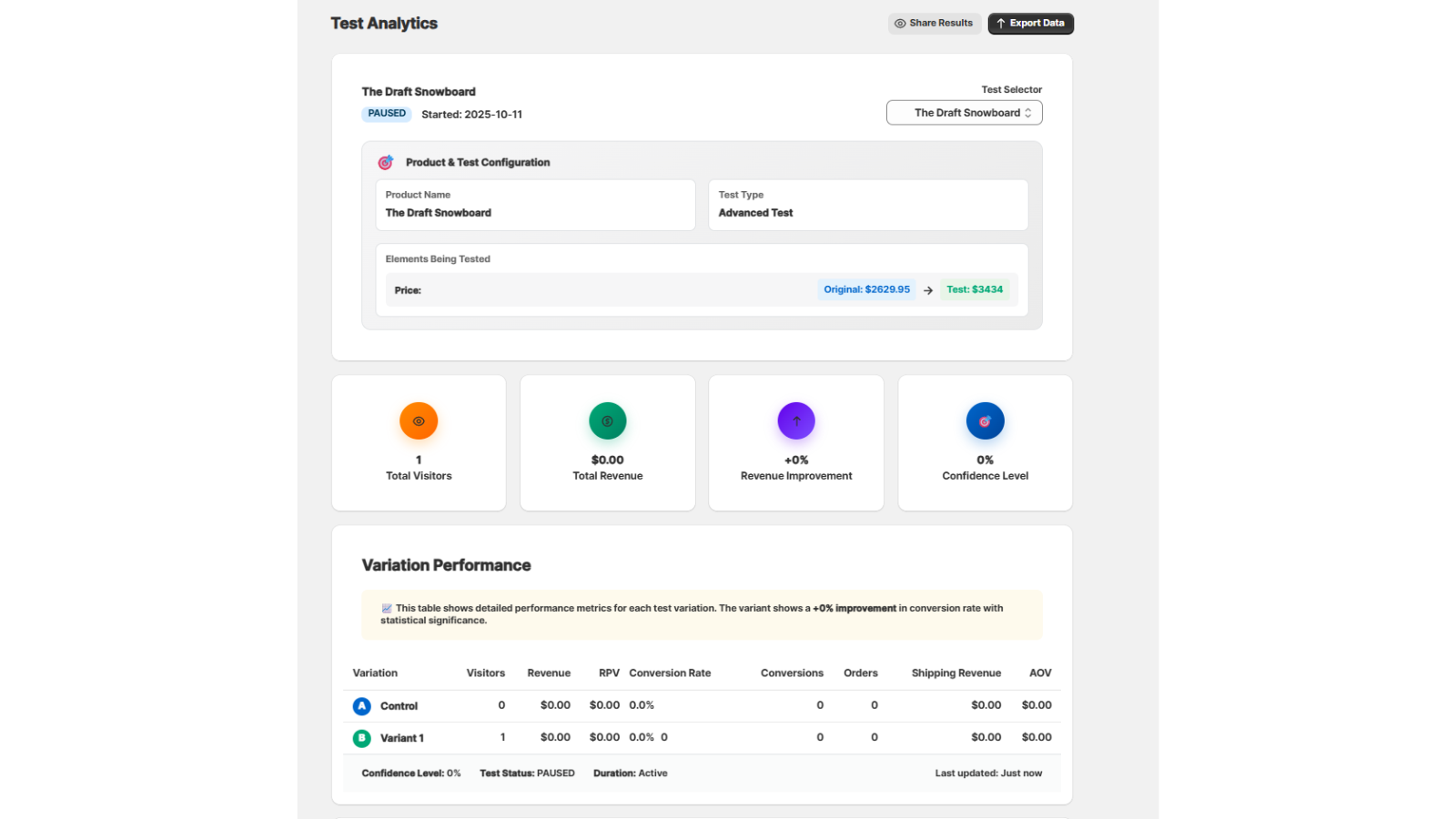Click the Export Data button

point(1030,24)
